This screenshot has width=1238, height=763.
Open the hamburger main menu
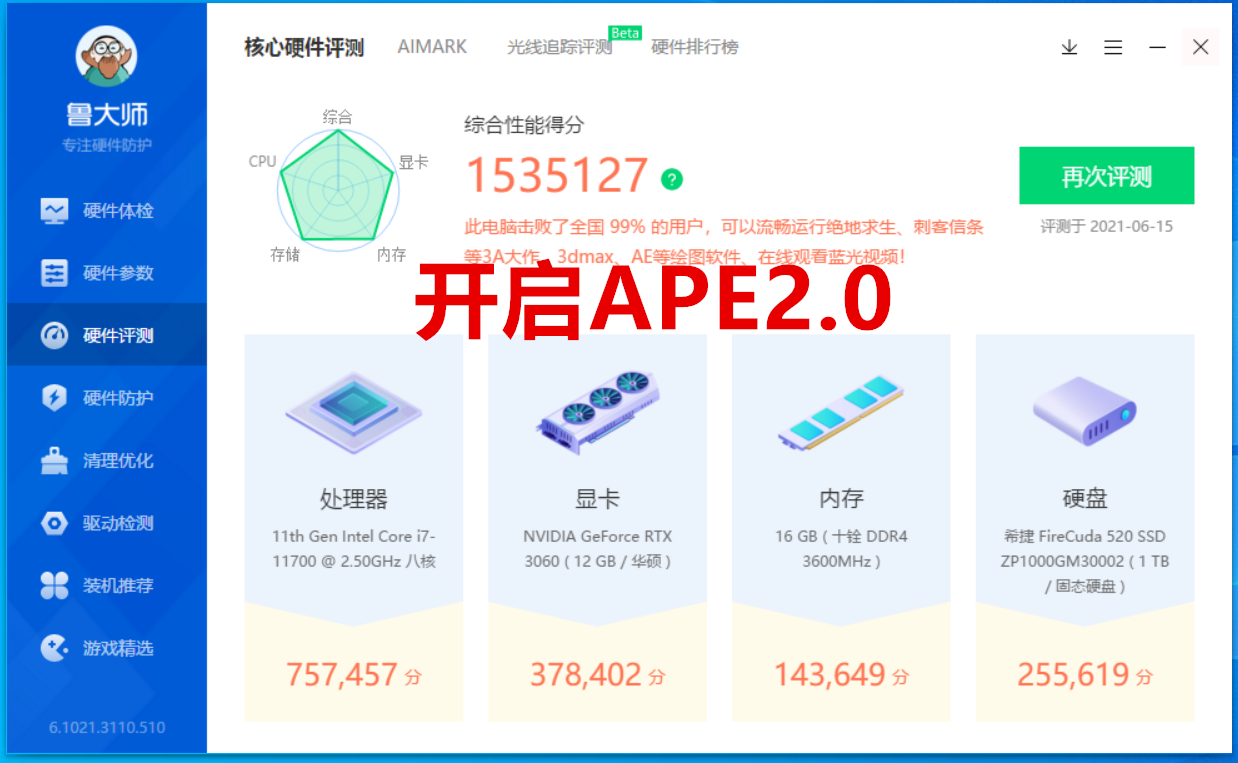[x=1113, y=47]
